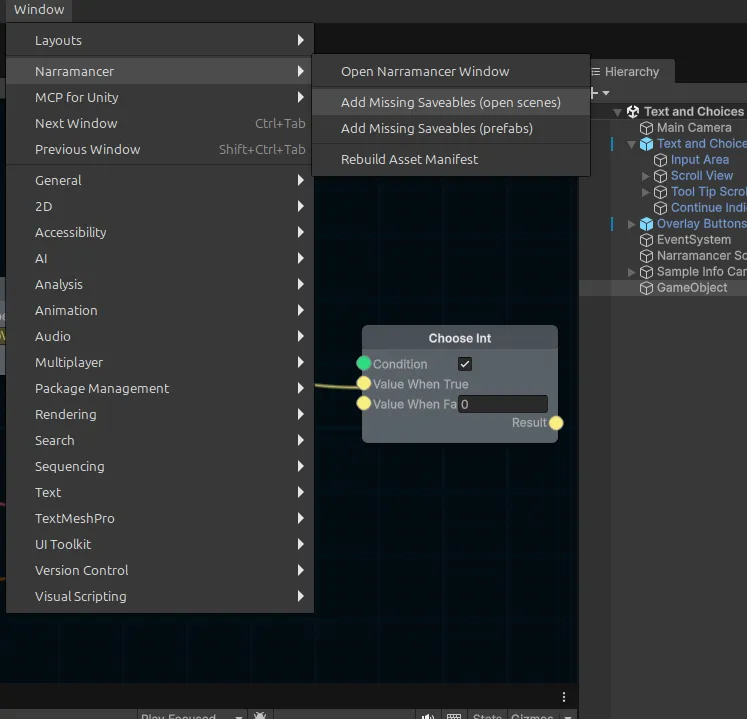Open the Hierarchy plus create dropdown
The width and height of the screenshot is (747, 719).
(x=600, y=93)
